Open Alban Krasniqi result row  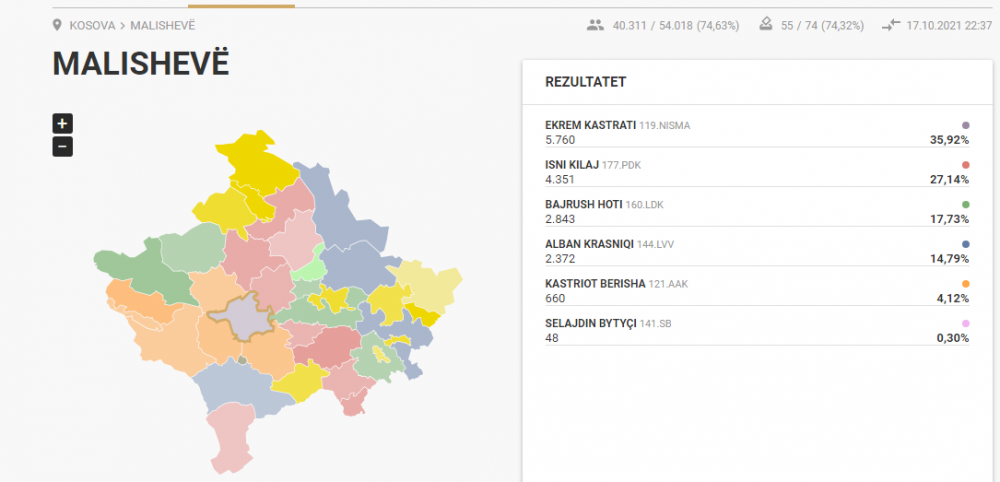[x=757, y=251]
